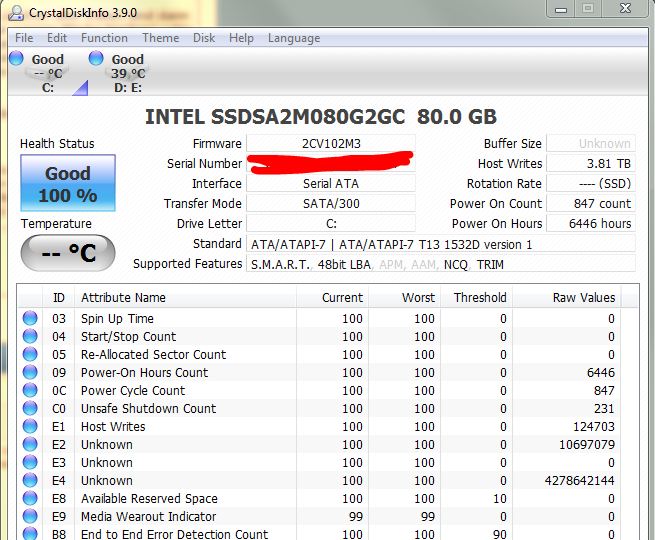Minimize the CrystalDiskInfo window
This screenshot has height=540, width=655.
coord(561,9)
